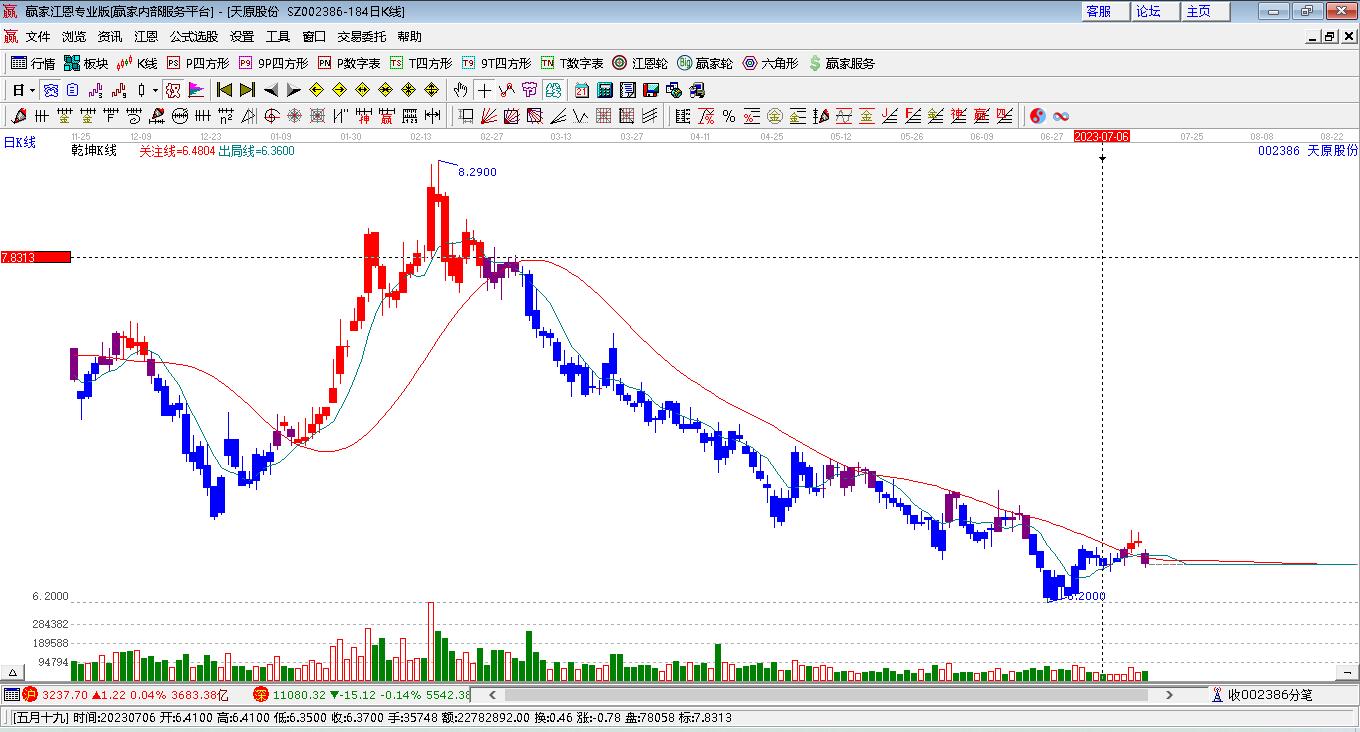Viewport: 1360px width, 732px height.
Task: Click the red 2023-07-06 date marker
Action: coord(1102,136)
